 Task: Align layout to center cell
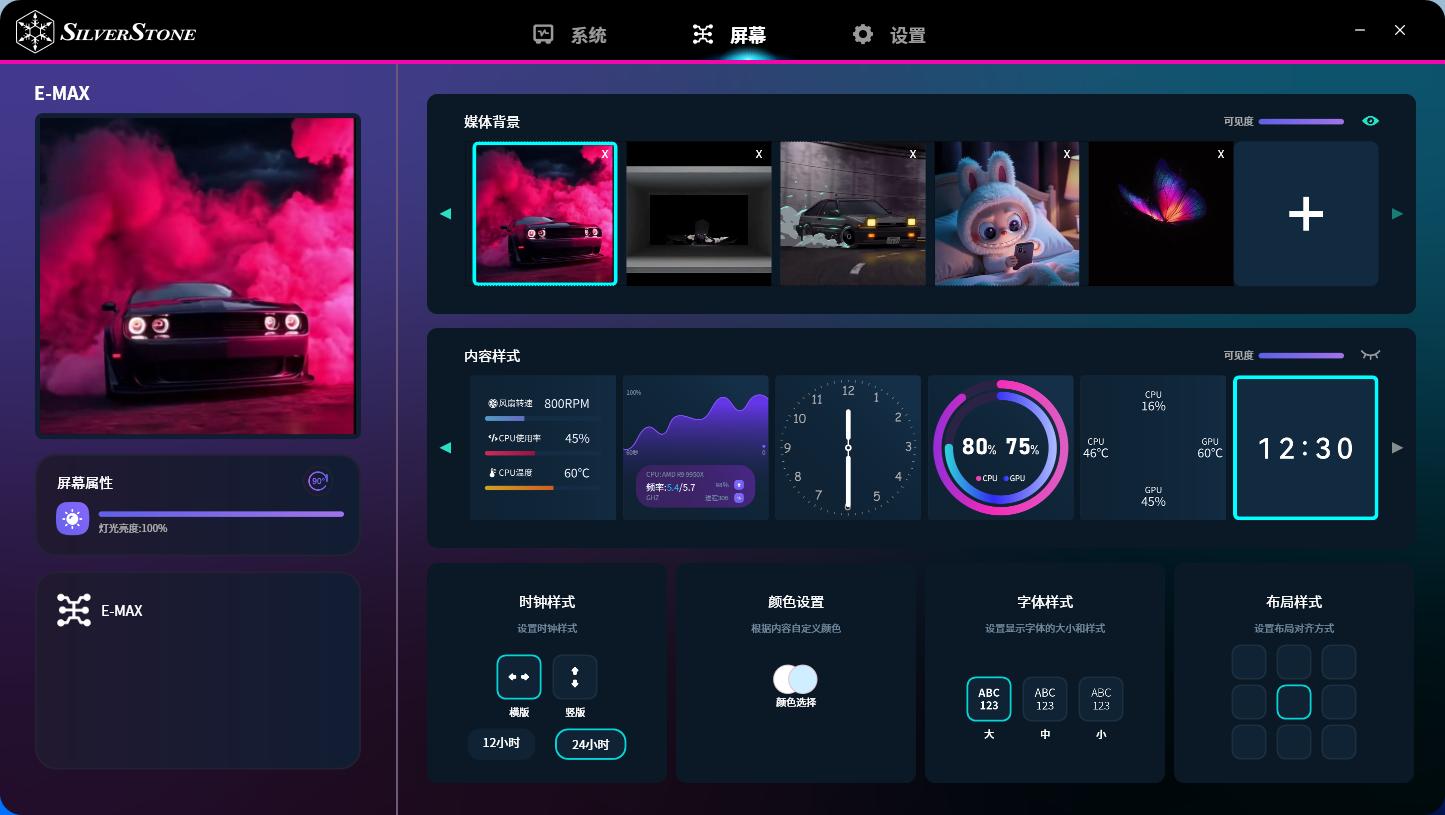pos(1294,702)
